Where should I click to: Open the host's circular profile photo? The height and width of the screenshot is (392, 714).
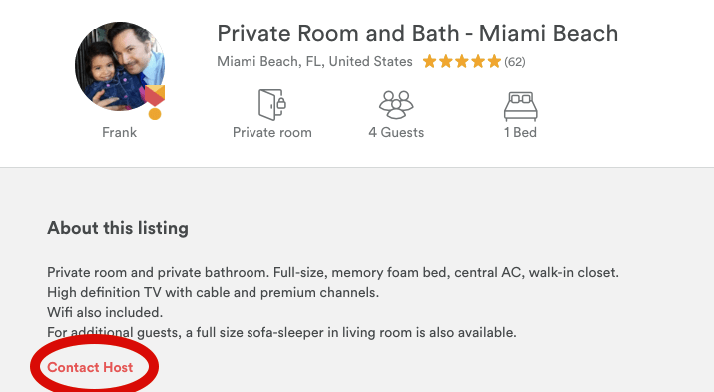click(120, 66)
